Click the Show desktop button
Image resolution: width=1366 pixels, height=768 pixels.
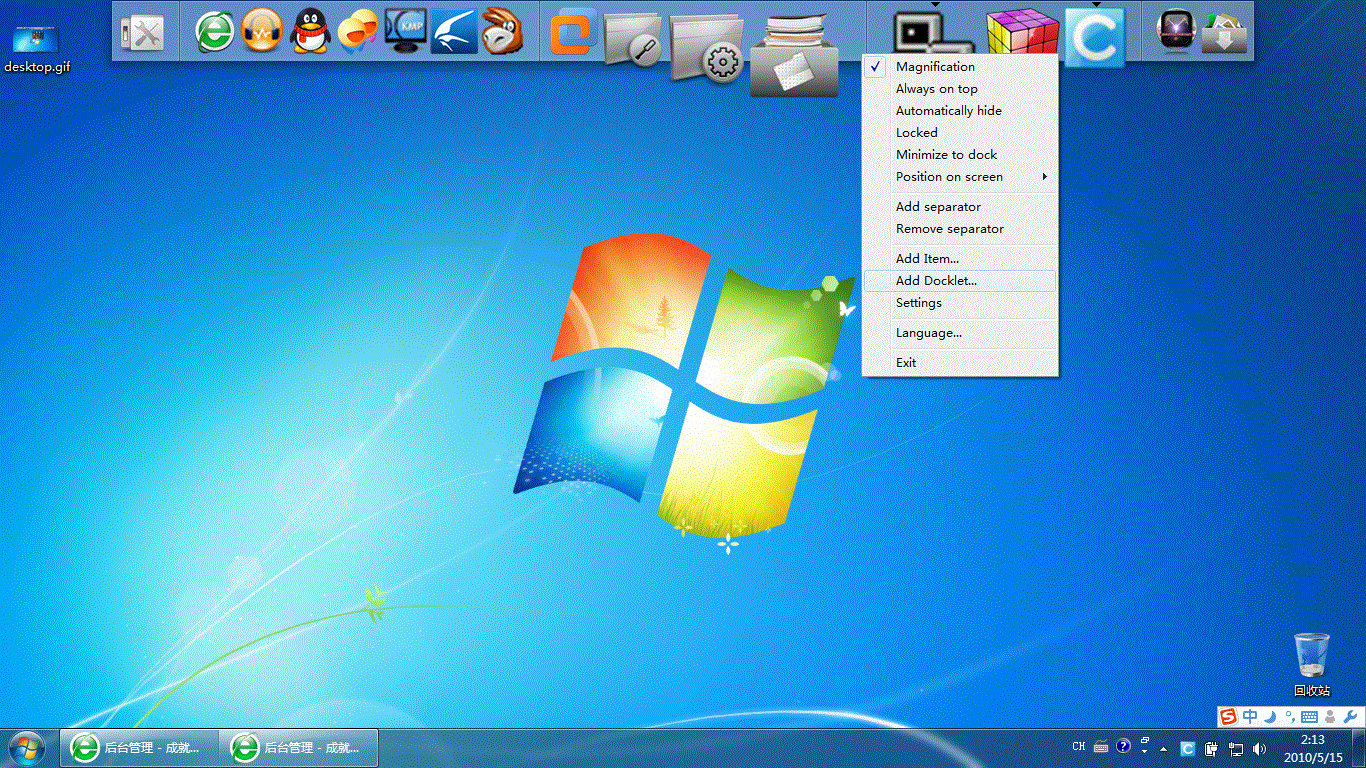point(1359,748)
